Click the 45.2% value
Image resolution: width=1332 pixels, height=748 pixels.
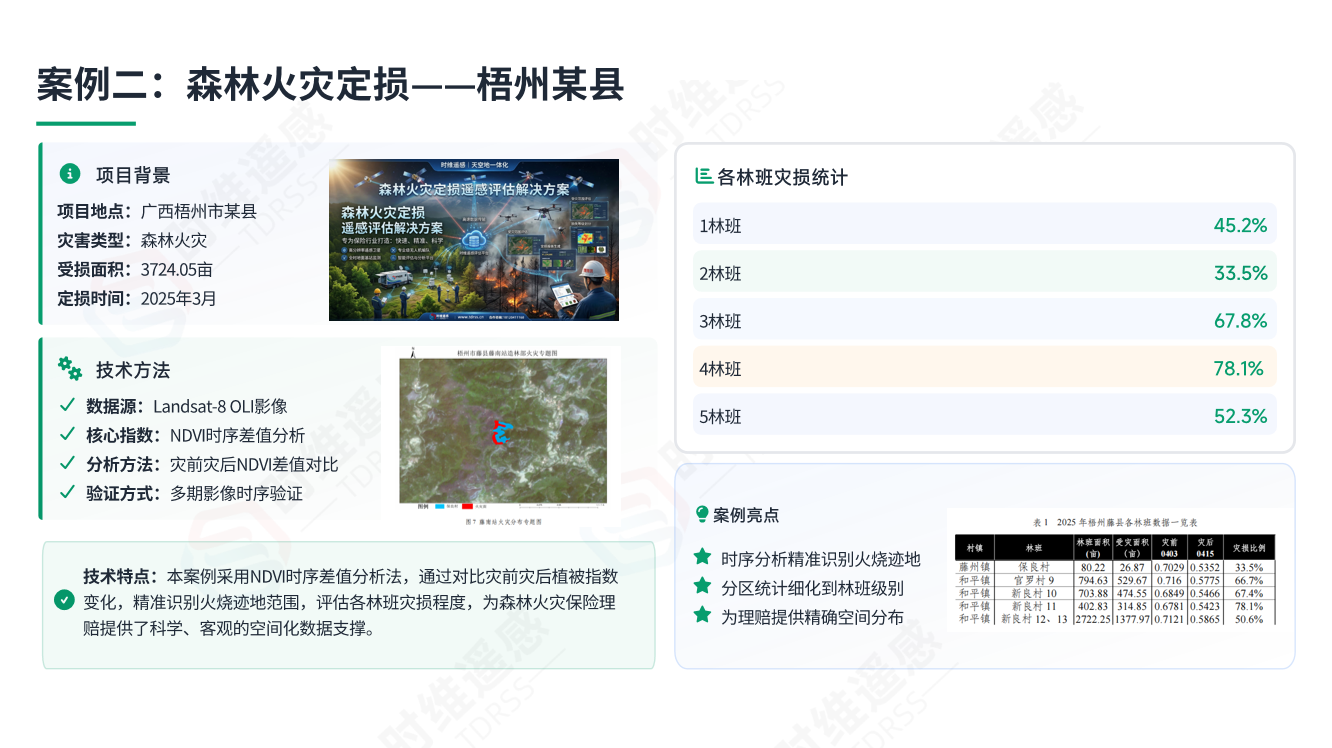(1240, 225)
